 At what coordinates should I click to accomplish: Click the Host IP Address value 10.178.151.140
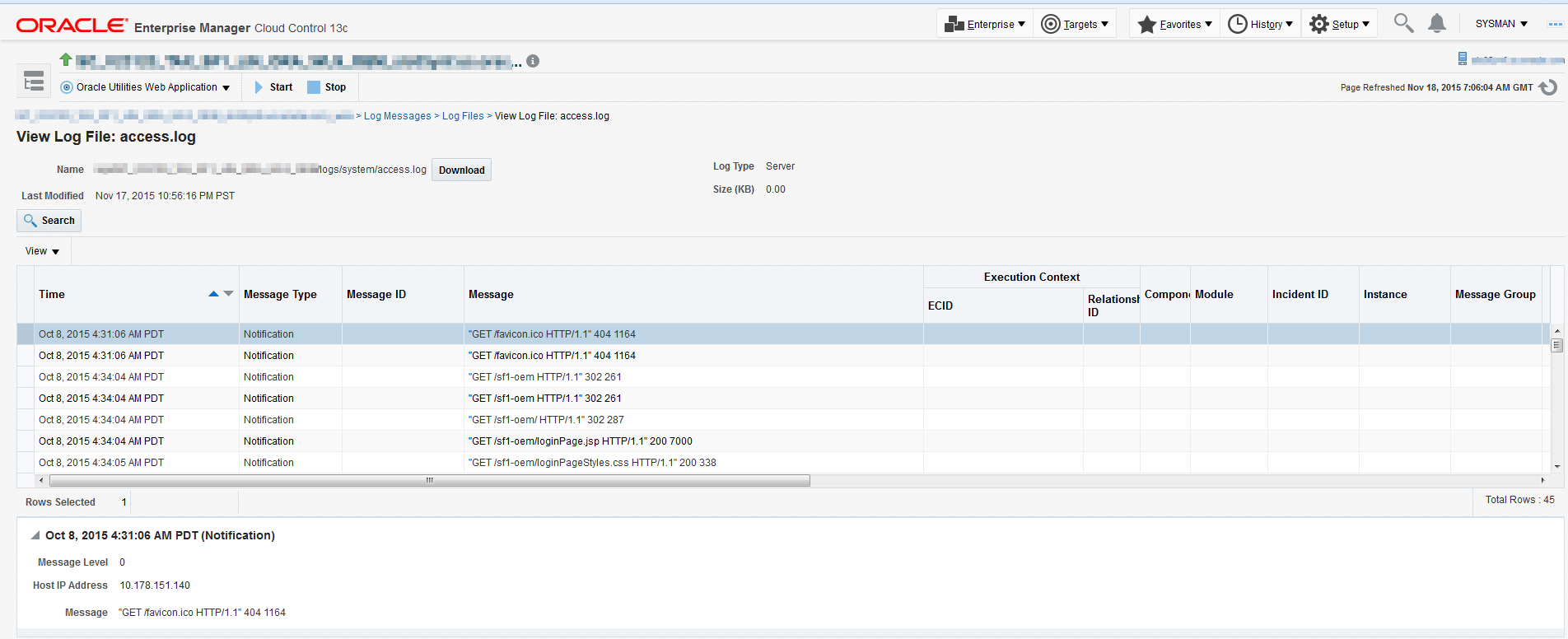[x=155, y=585]
